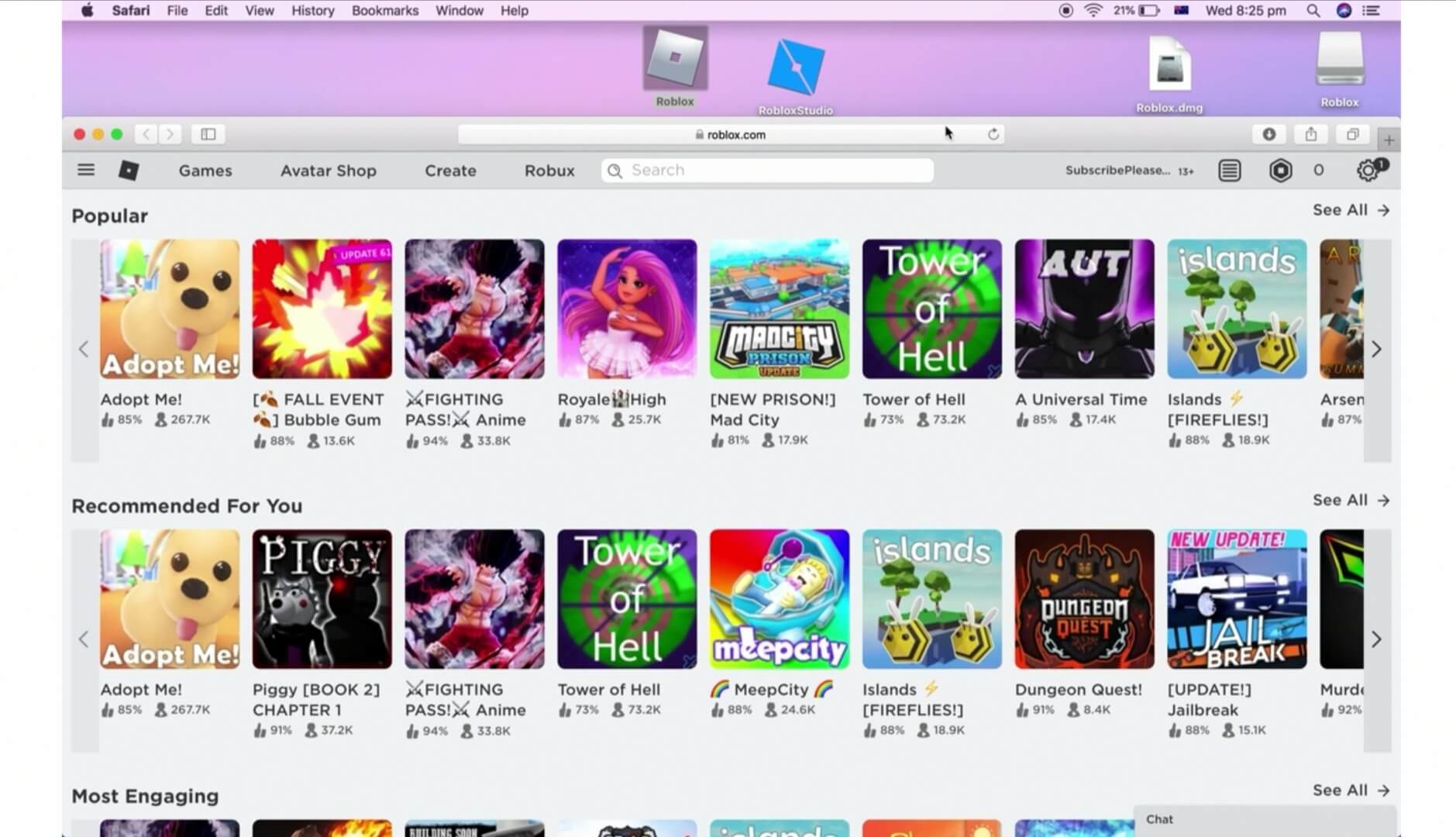
Task: Open Mad City thumbnail in Popular
Action: [780, 308]
